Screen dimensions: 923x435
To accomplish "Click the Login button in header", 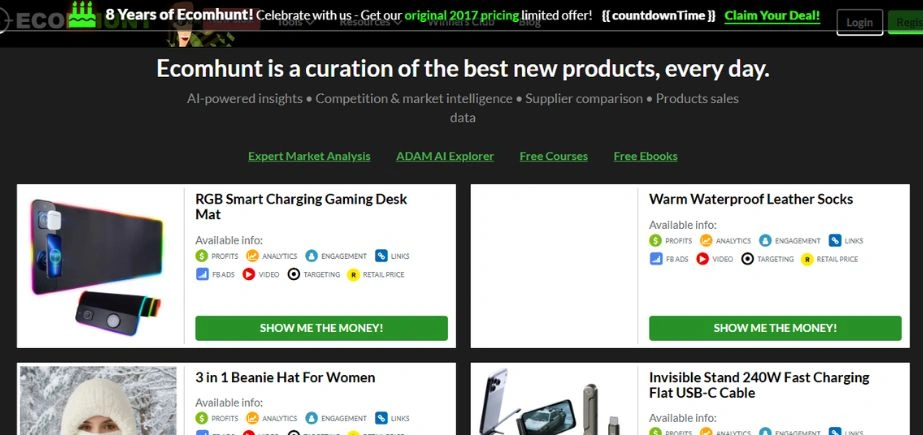I will pyautogui.click(x=859, y=22).
